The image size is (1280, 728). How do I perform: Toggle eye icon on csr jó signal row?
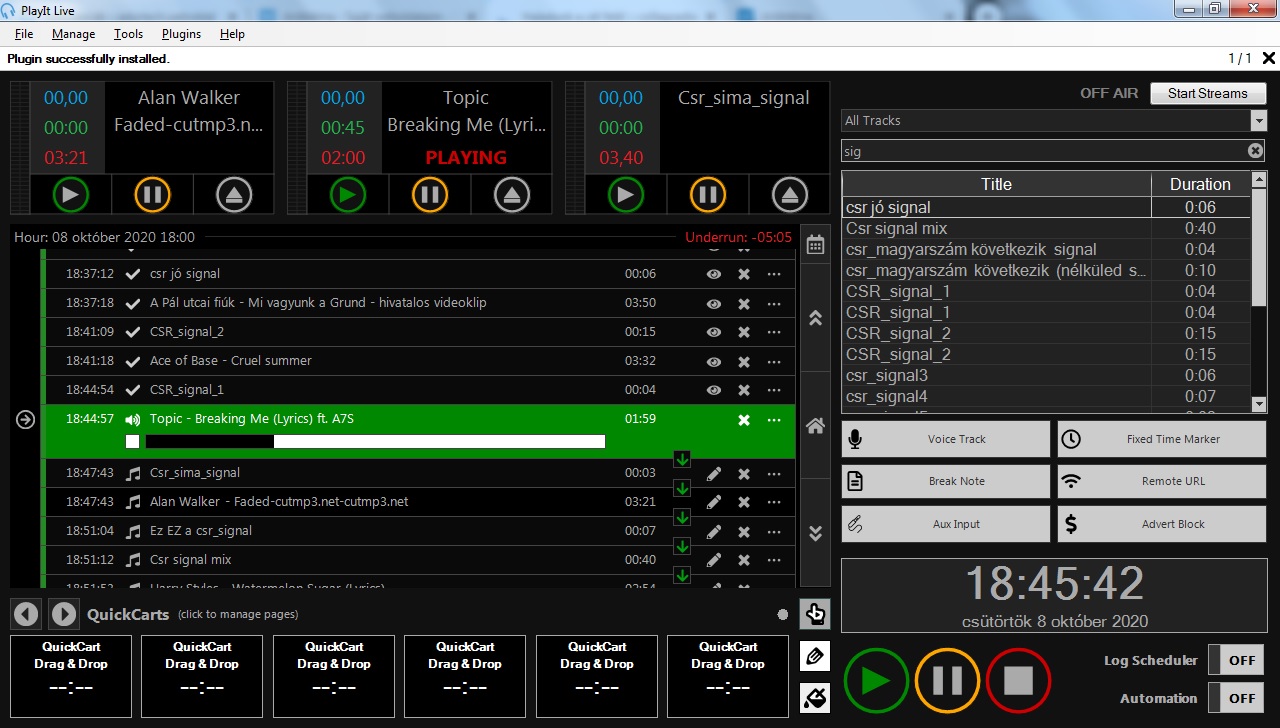[x=714, y=274]
